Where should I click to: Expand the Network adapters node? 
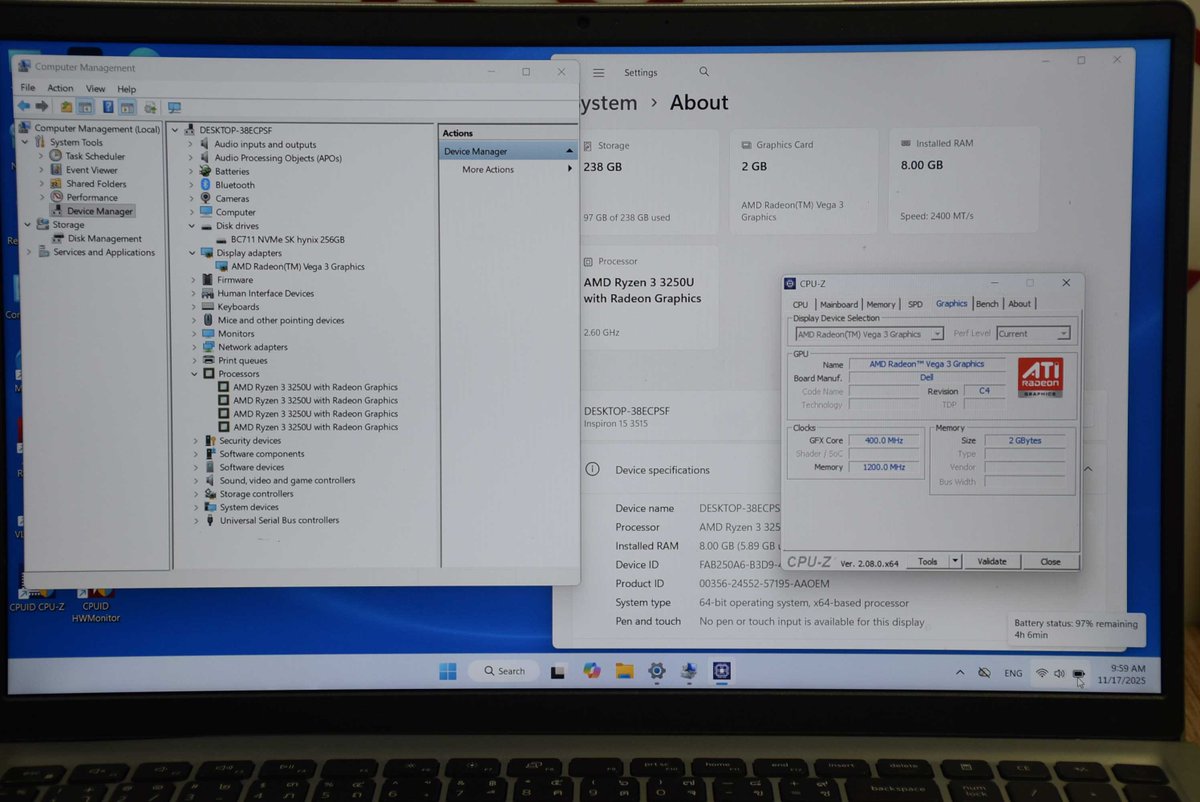point(194,347)
